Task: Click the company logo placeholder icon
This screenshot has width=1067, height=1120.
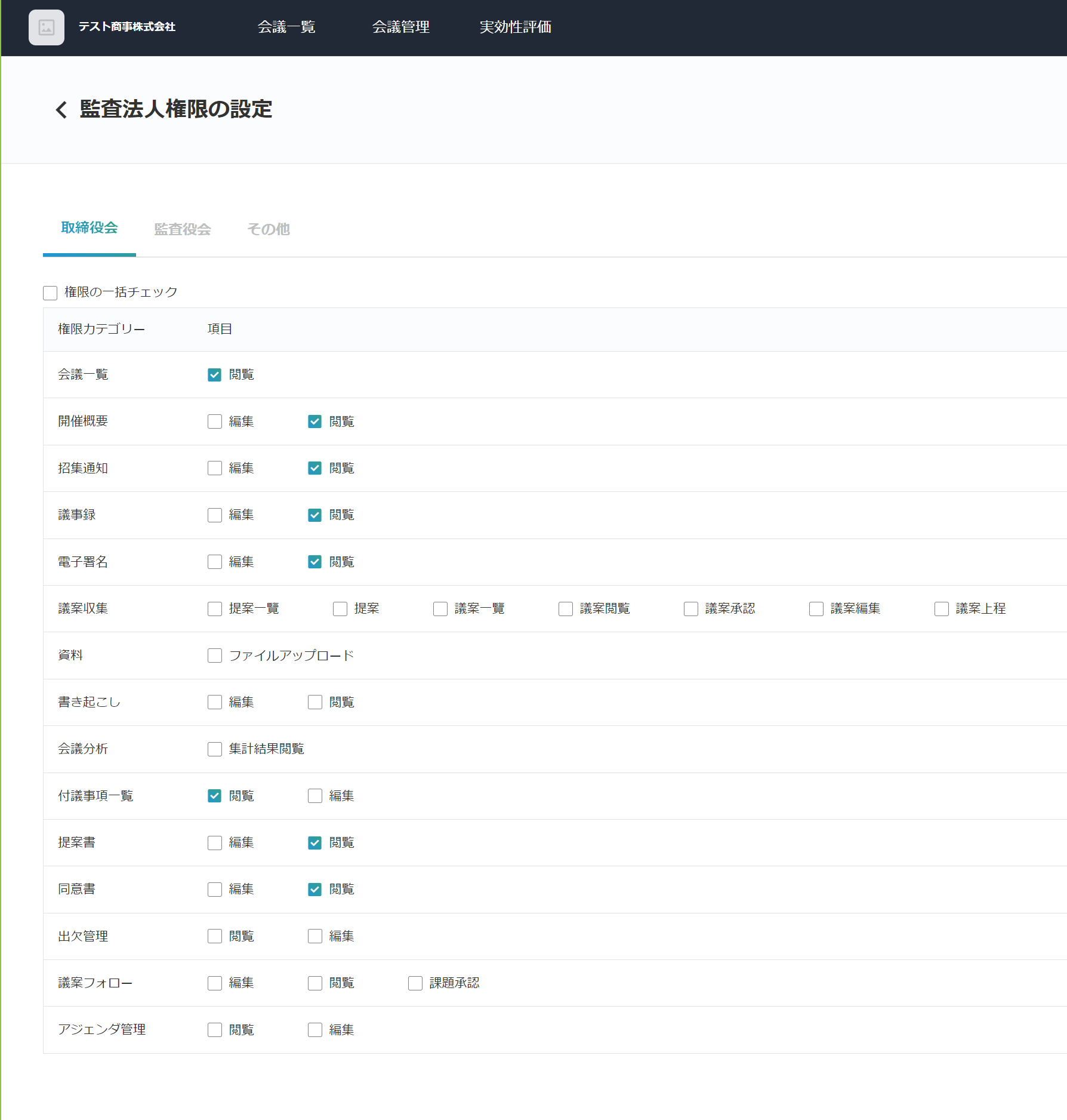Action: coord(47,27)
